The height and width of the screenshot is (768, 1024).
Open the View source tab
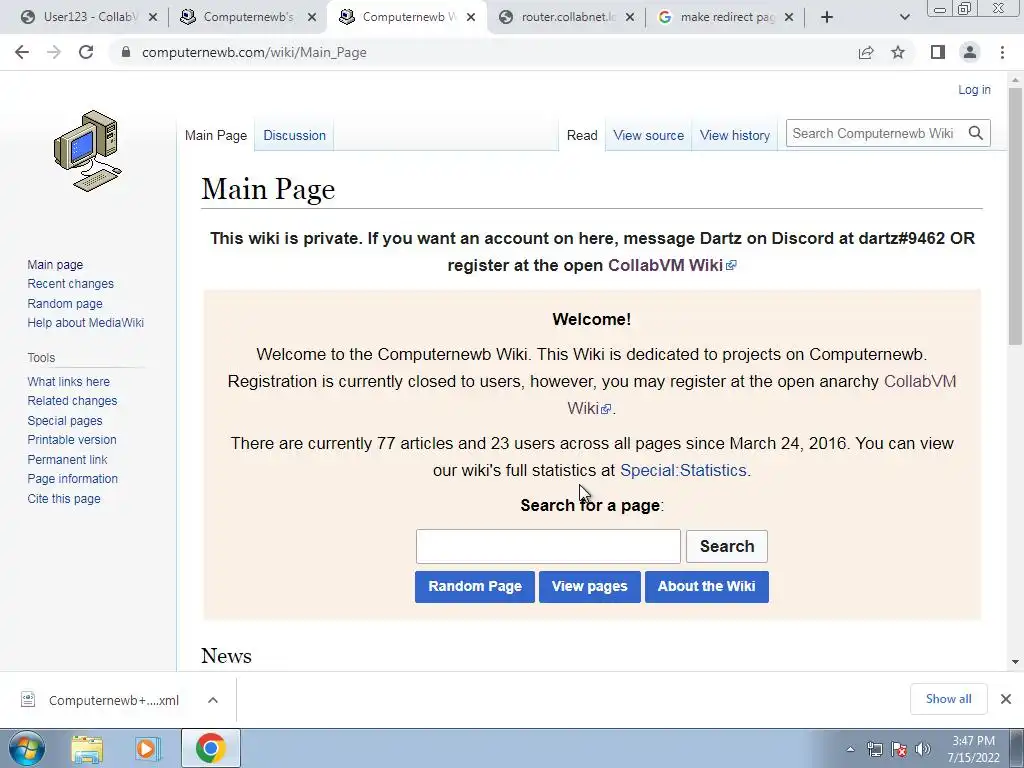(648, 135)
